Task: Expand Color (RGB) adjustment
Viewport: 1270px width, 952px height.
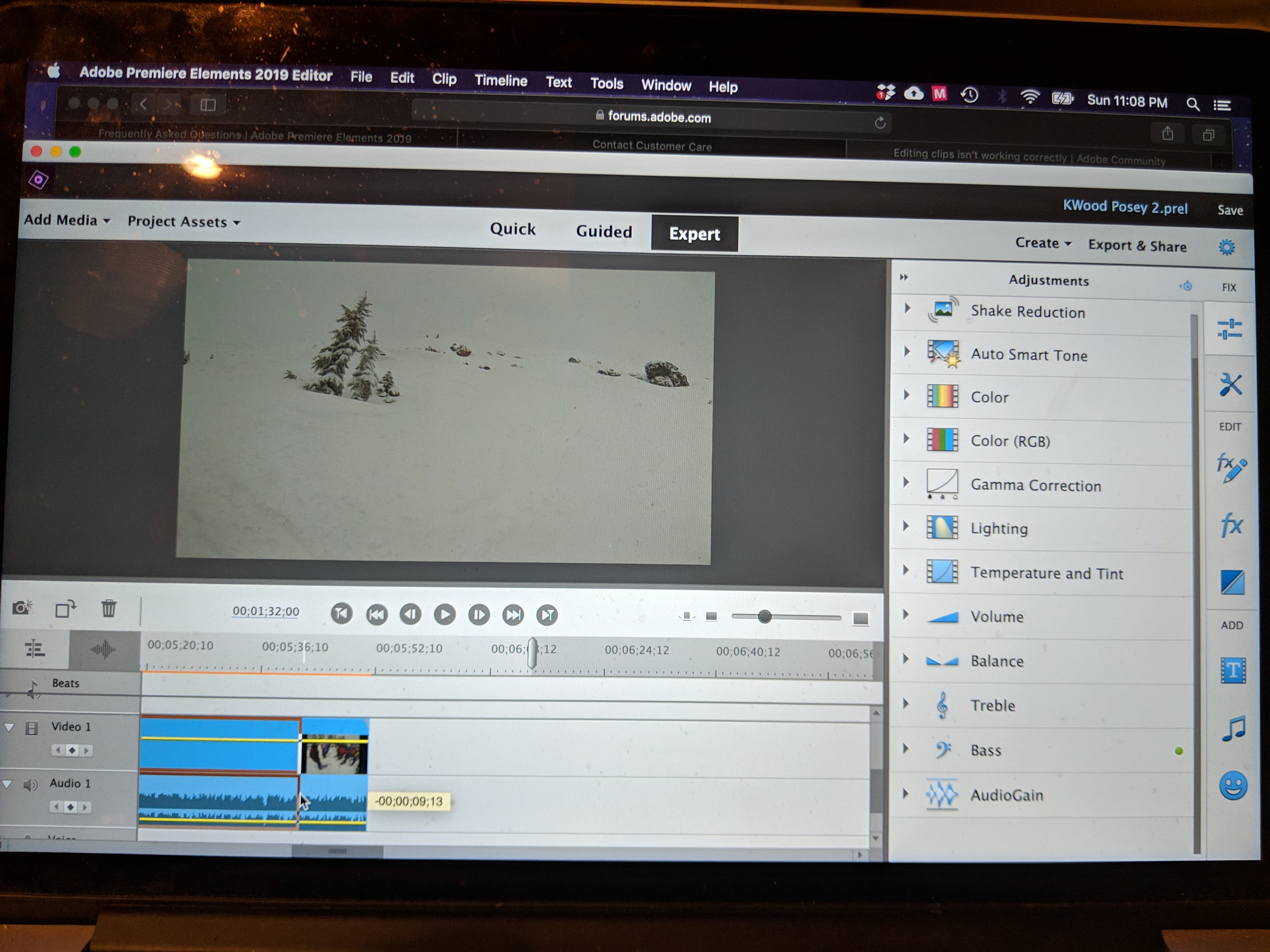Action: pyautogui.click(x=907, y=439)
